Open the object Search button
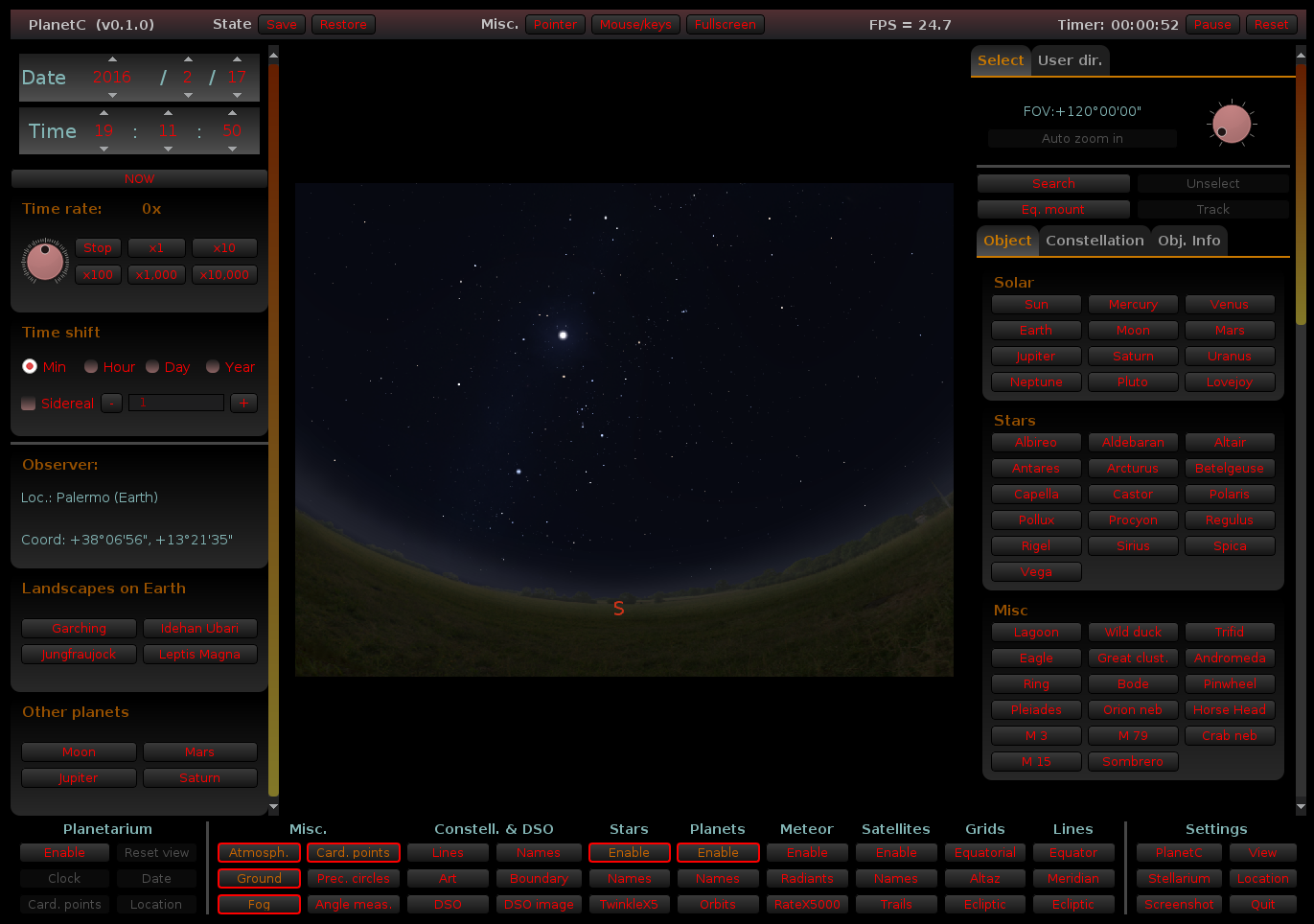 tap(1053, 184)
